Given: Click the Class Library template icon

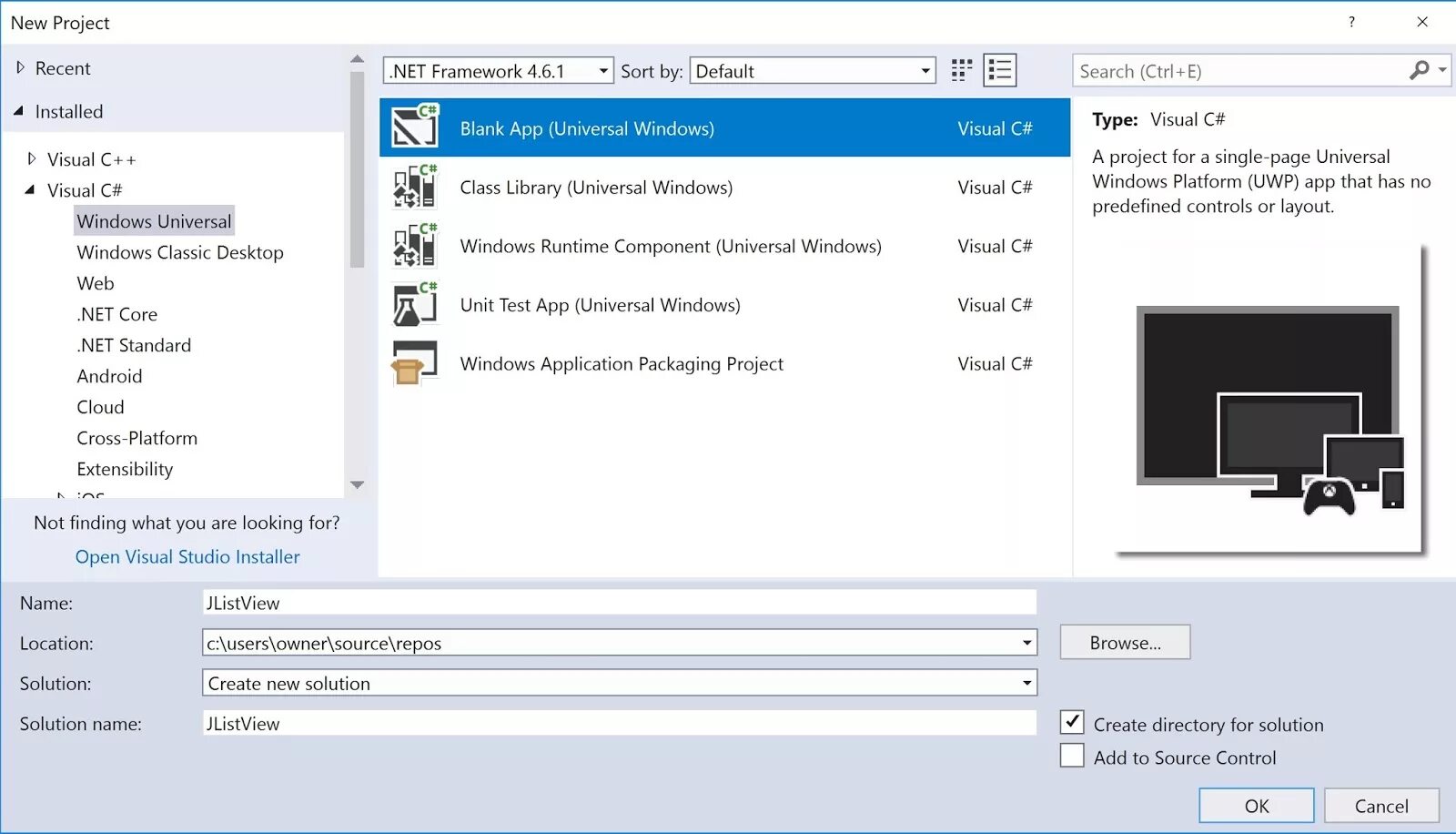Looking at the screenshot, I should click(x=415, y=187).
